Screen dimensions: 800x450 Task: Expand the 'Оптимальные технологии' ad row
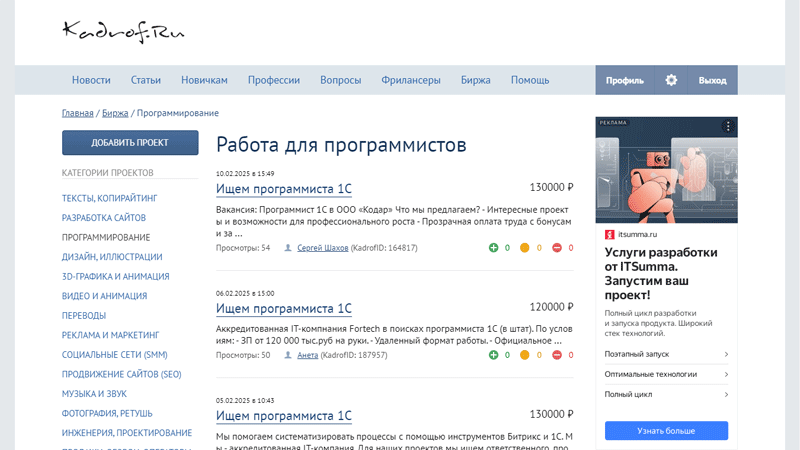pos(666,374)
